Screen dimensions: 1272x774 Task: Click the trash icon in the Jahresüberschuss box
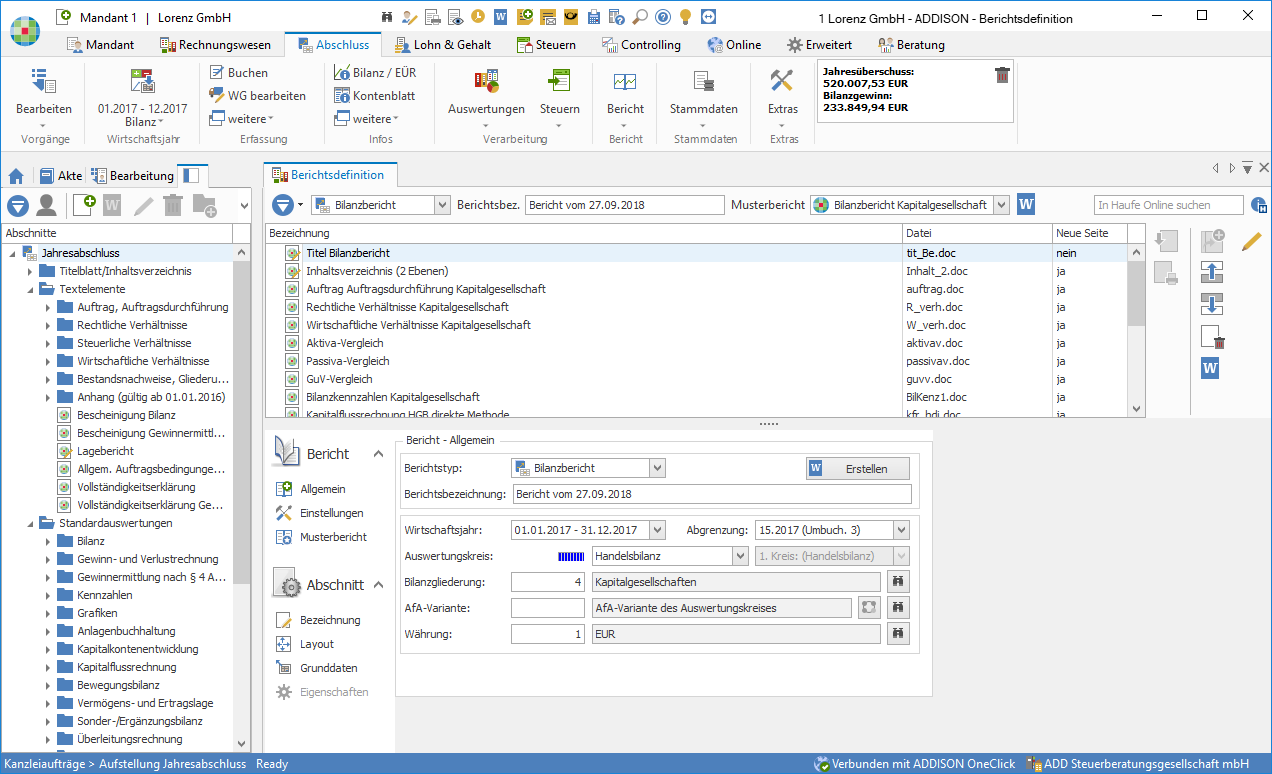coord(1002,75)
